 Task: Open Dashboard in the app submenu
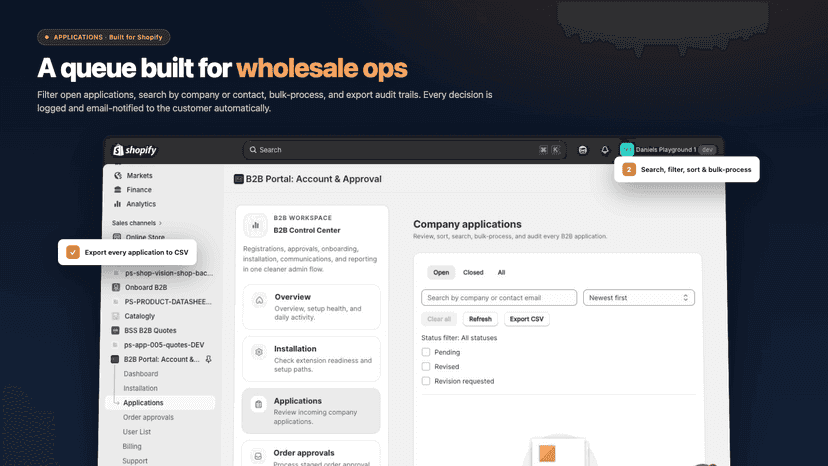140,374
